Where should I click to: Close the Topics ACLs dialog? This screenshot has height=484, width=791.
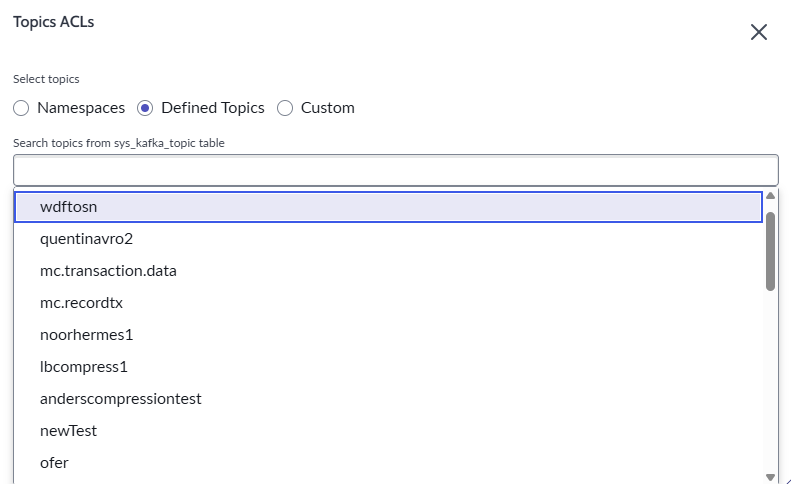pyautogui.click(x=758, y=32)
